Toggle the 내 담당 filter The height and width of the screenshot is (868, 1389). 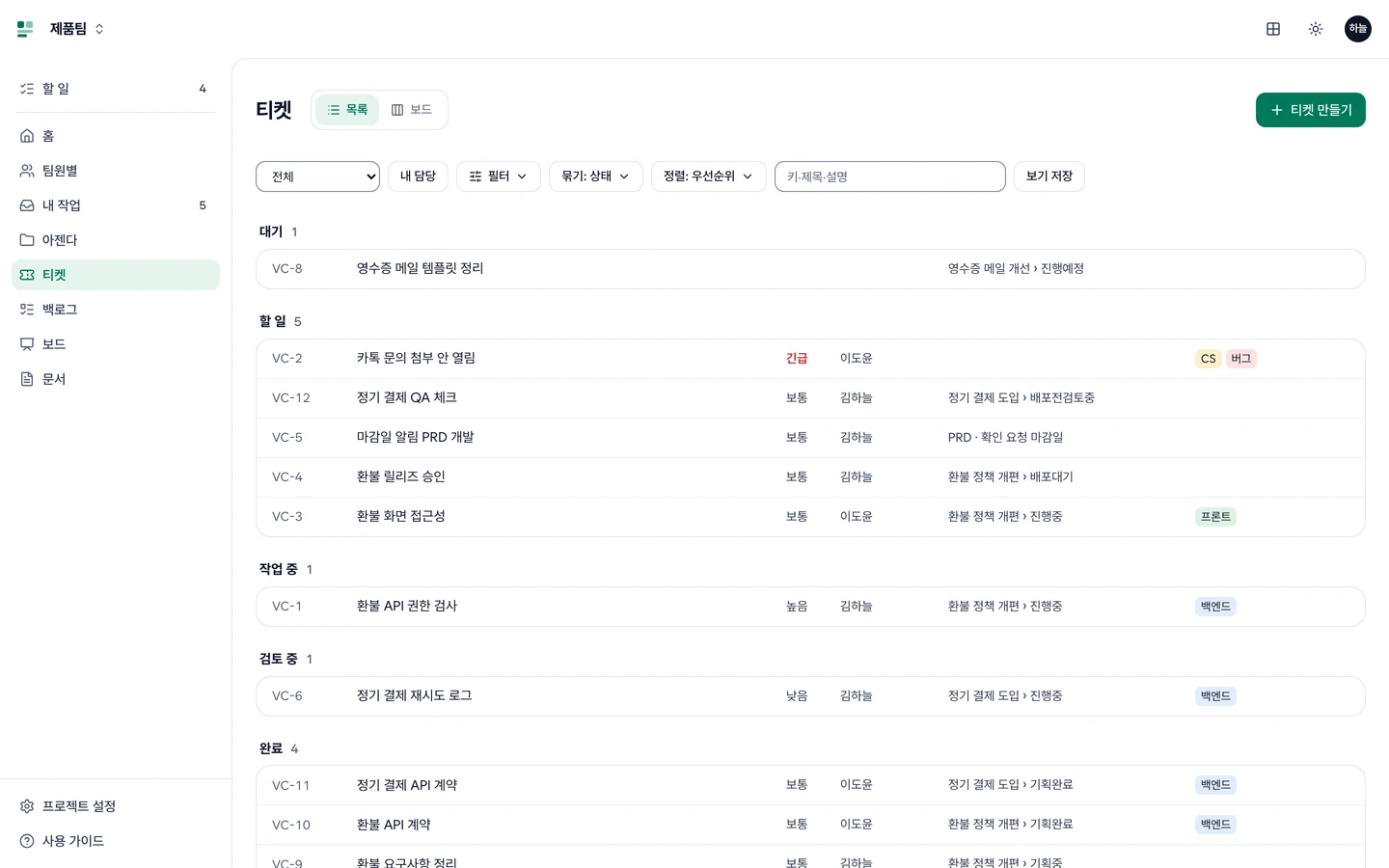point(418,176)
